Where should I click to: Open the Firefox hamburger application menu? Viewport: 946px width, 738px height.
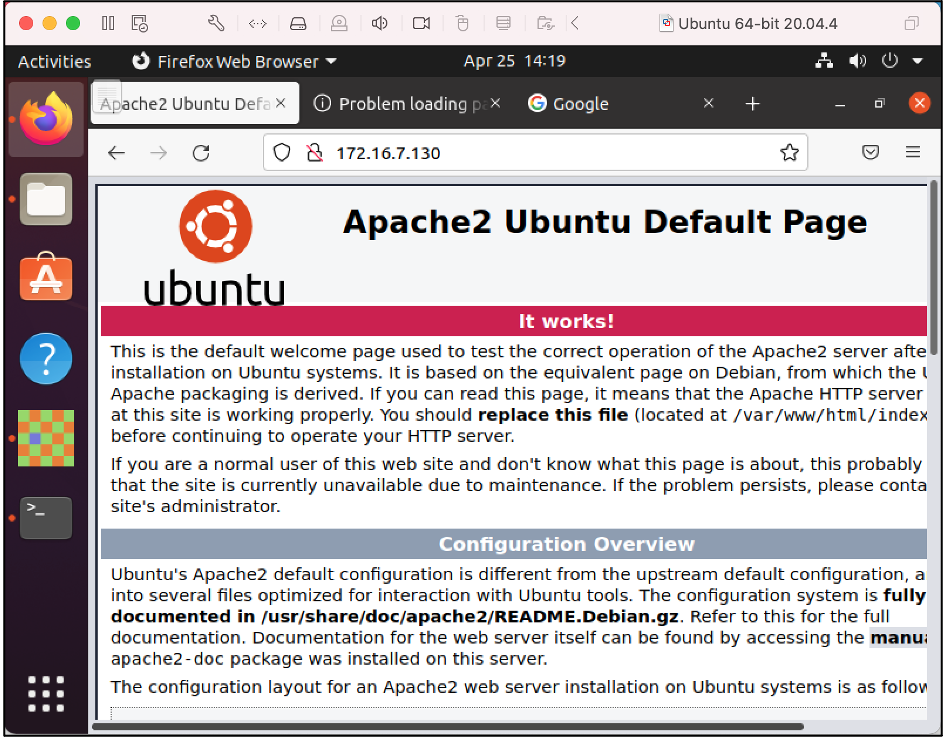point(913,152)
